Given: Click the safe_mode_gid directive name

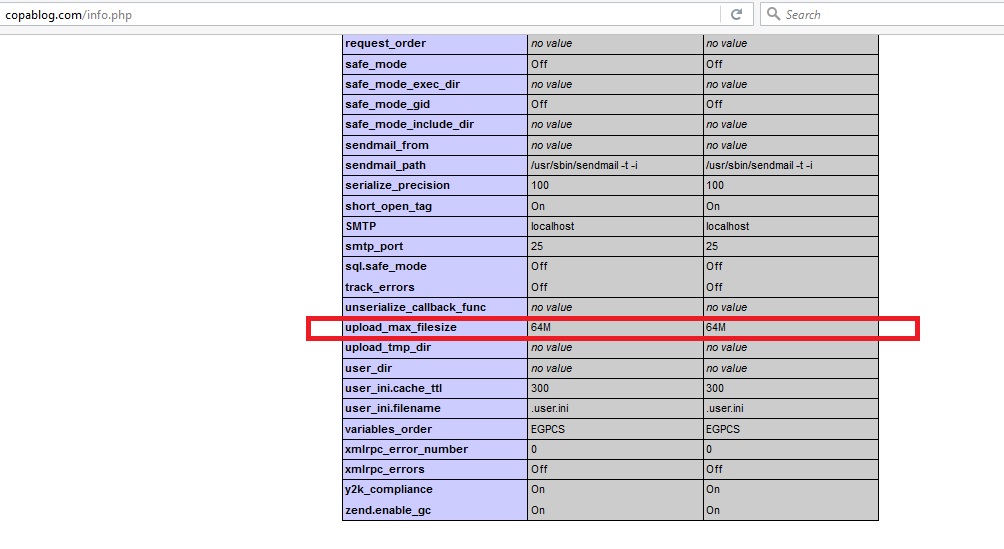Looking at the screenshot, I should coord(387,104).
